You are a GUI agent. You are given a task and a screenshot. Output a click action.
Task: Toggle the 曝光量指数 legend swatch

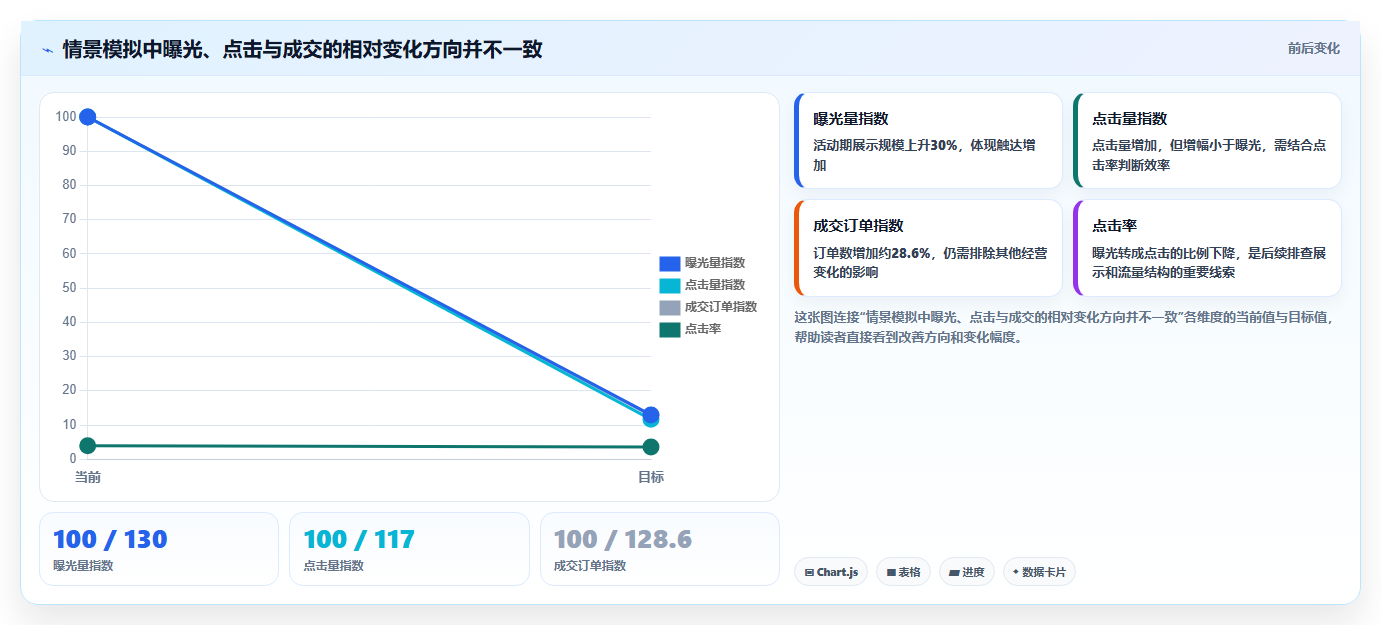tap(670, 264)
